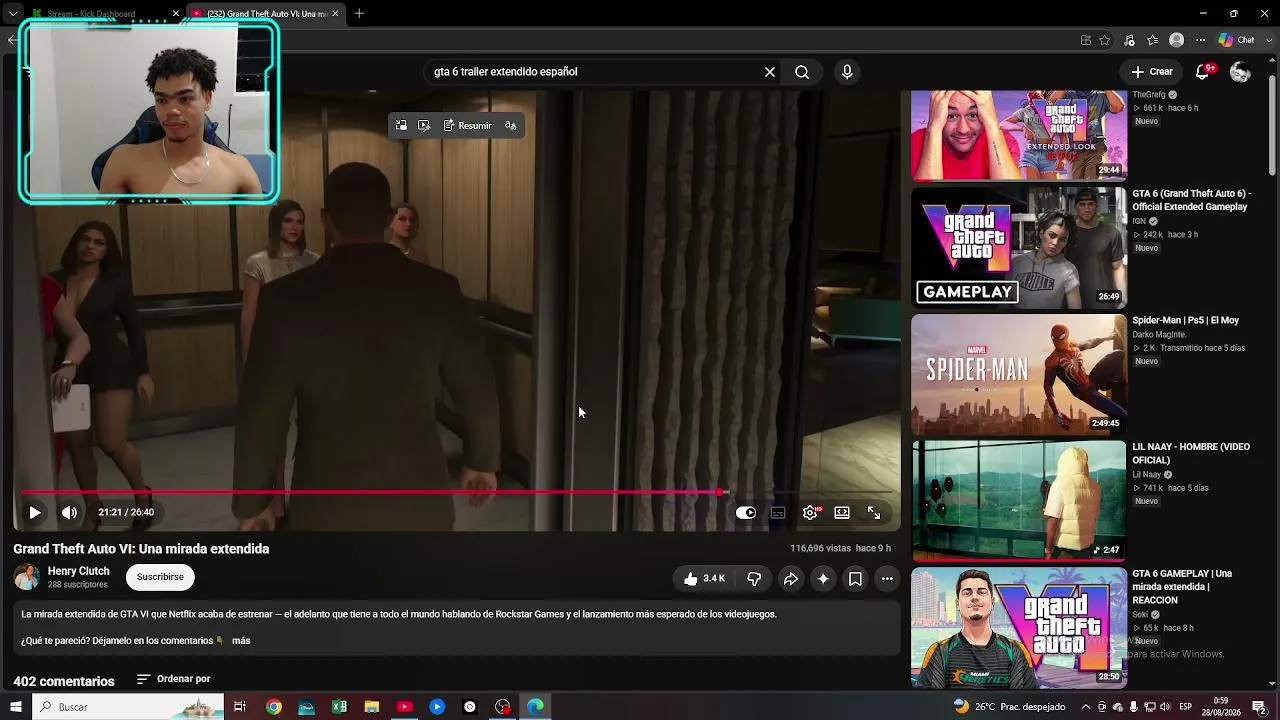The width and height of the screenshot is (1280, 720).
Task: Click the first icon in the video overlay toolbar
Action: 401,126
